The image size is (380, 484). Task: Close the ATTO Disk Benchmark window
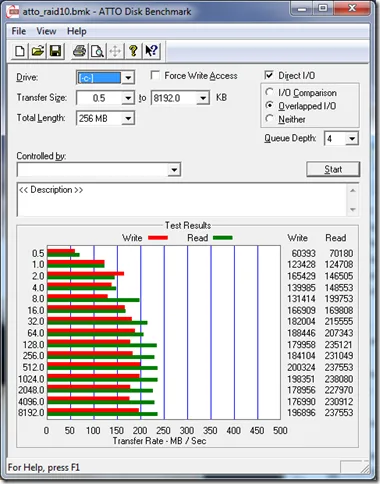[x=352, y=9]
